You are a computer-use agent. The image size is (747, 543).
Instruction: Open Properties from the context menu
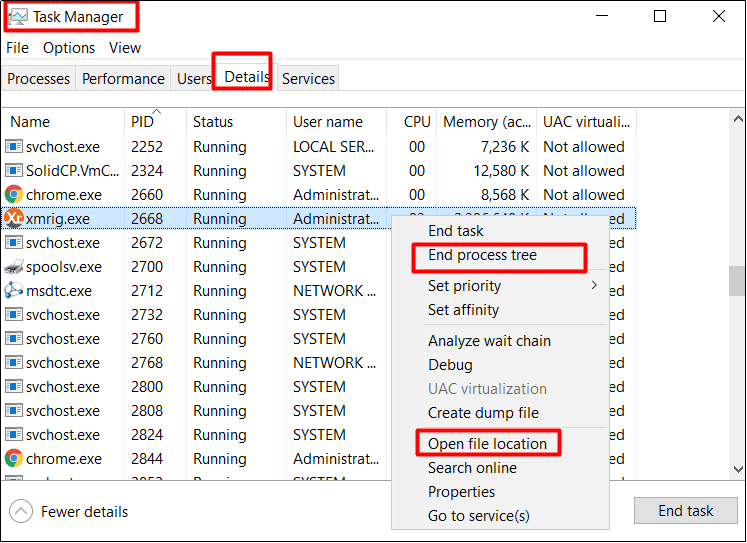461,492
